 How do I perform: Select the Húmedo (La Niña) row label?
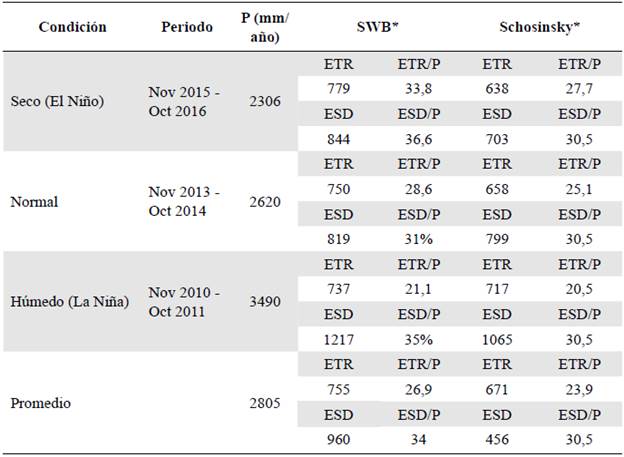coord(72,301)
